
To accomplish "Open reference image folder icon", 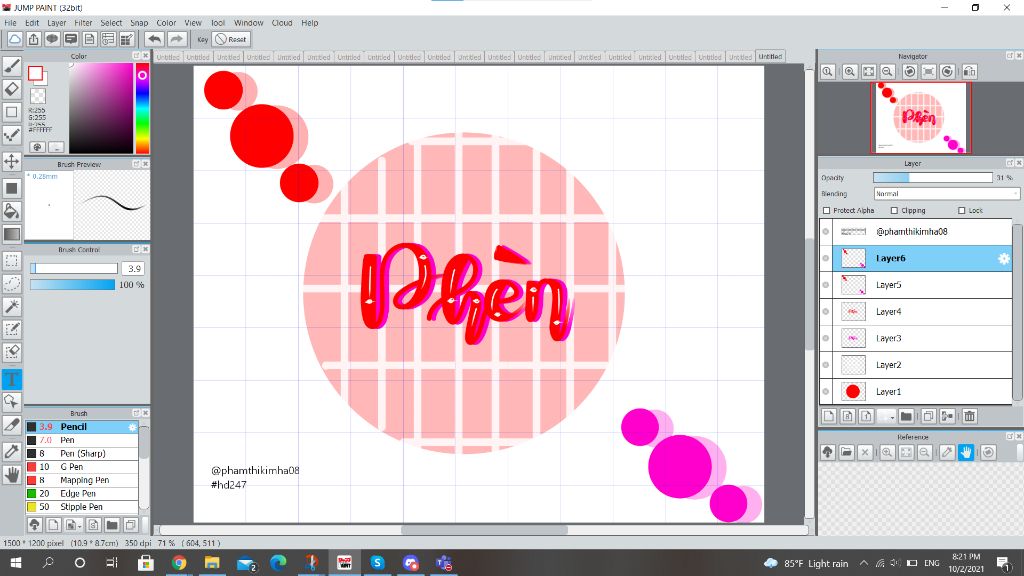I will click(x=846, y=452).
